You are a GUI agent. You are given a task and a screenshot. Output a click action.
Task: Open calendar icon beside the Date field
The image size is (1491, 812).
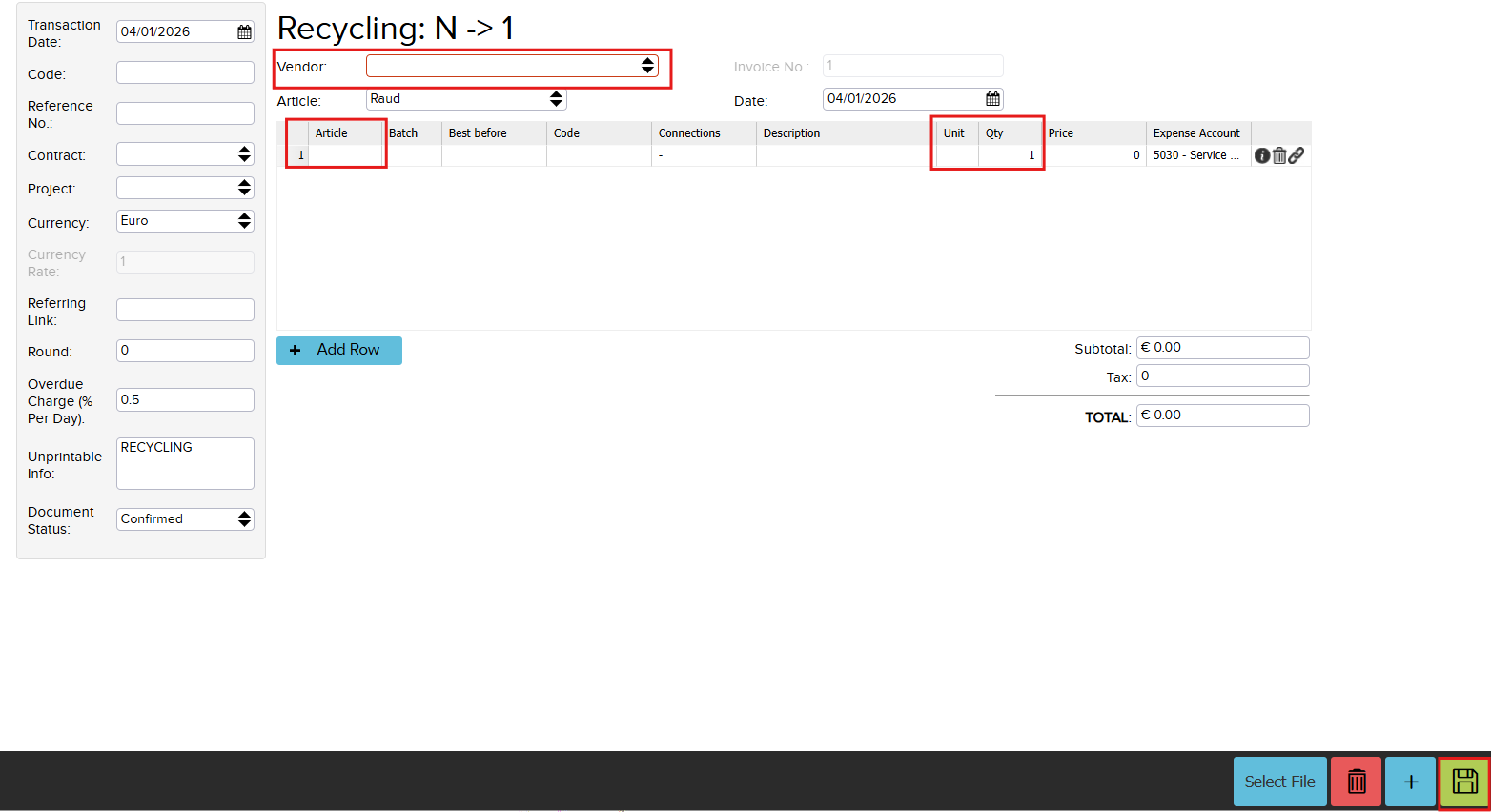[x=992, y=99]
